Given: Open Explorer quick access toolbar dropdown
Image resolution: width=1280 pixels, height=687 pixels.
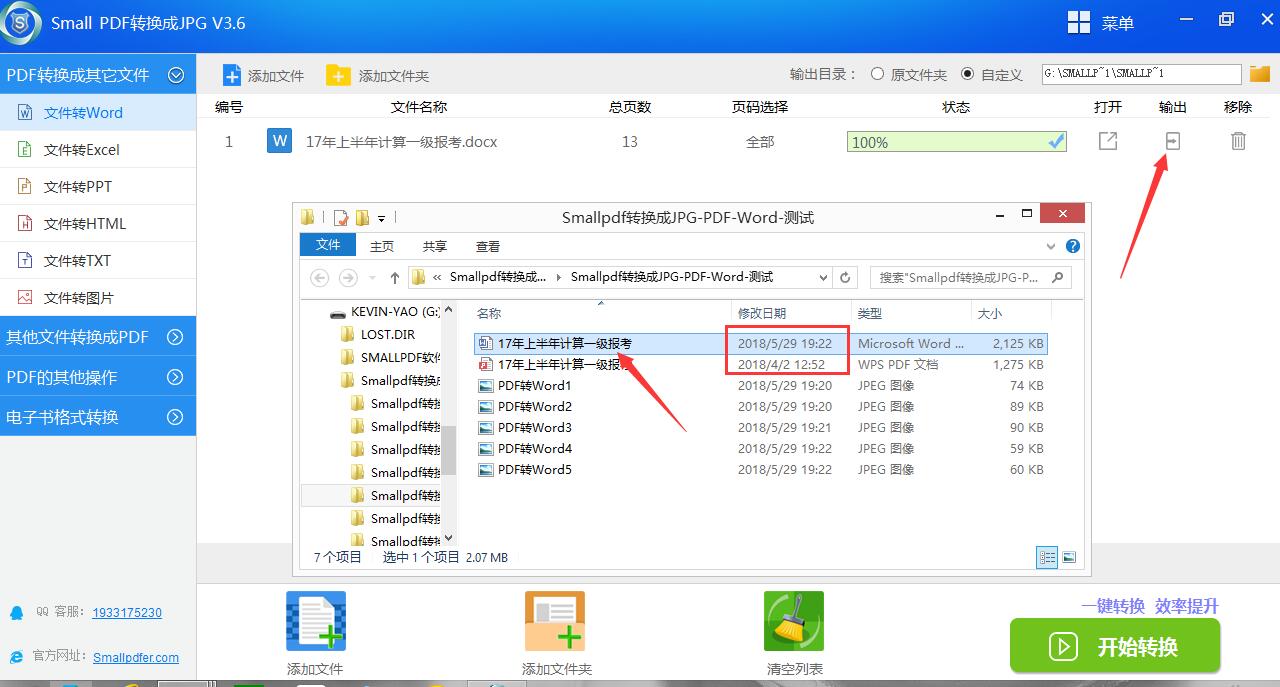Looking at the screenshot, I should 382,218.
